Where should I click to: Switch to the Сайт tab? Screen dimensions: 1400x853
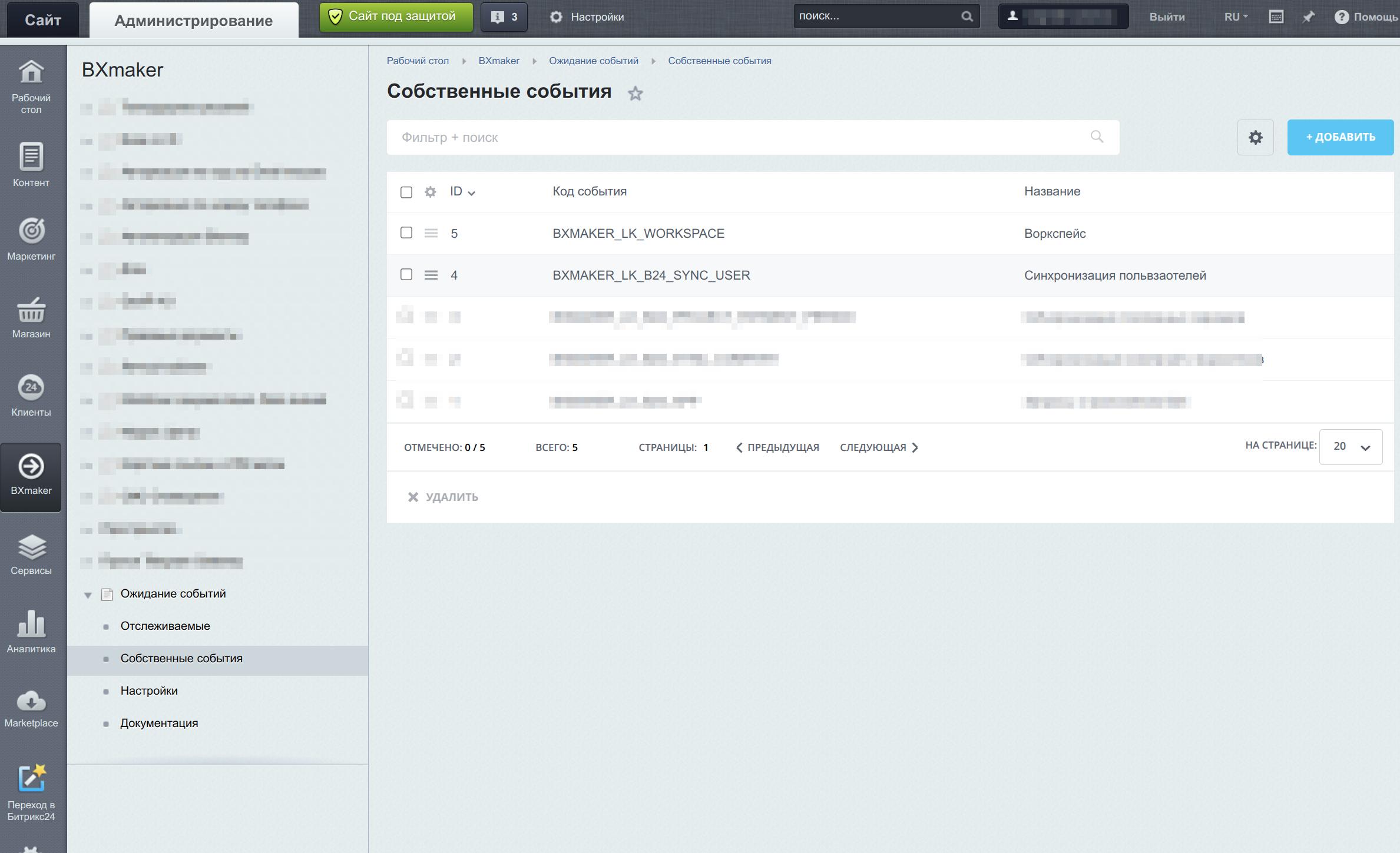pos(43,19)
